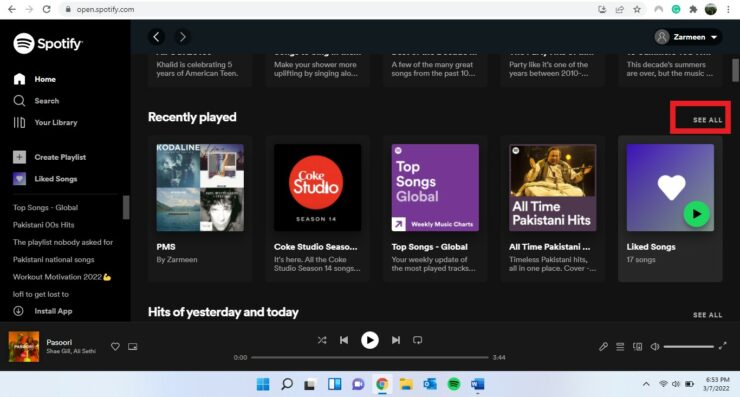This screenshot has width=740, height=397.
Task: Reload the browser page
Action: tap(46, 9)
